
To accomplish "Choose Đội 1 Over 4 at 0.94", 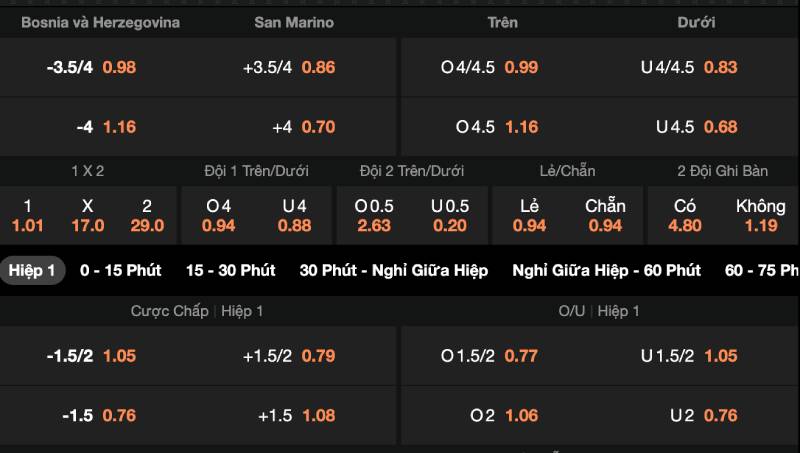I will point(218,215).
